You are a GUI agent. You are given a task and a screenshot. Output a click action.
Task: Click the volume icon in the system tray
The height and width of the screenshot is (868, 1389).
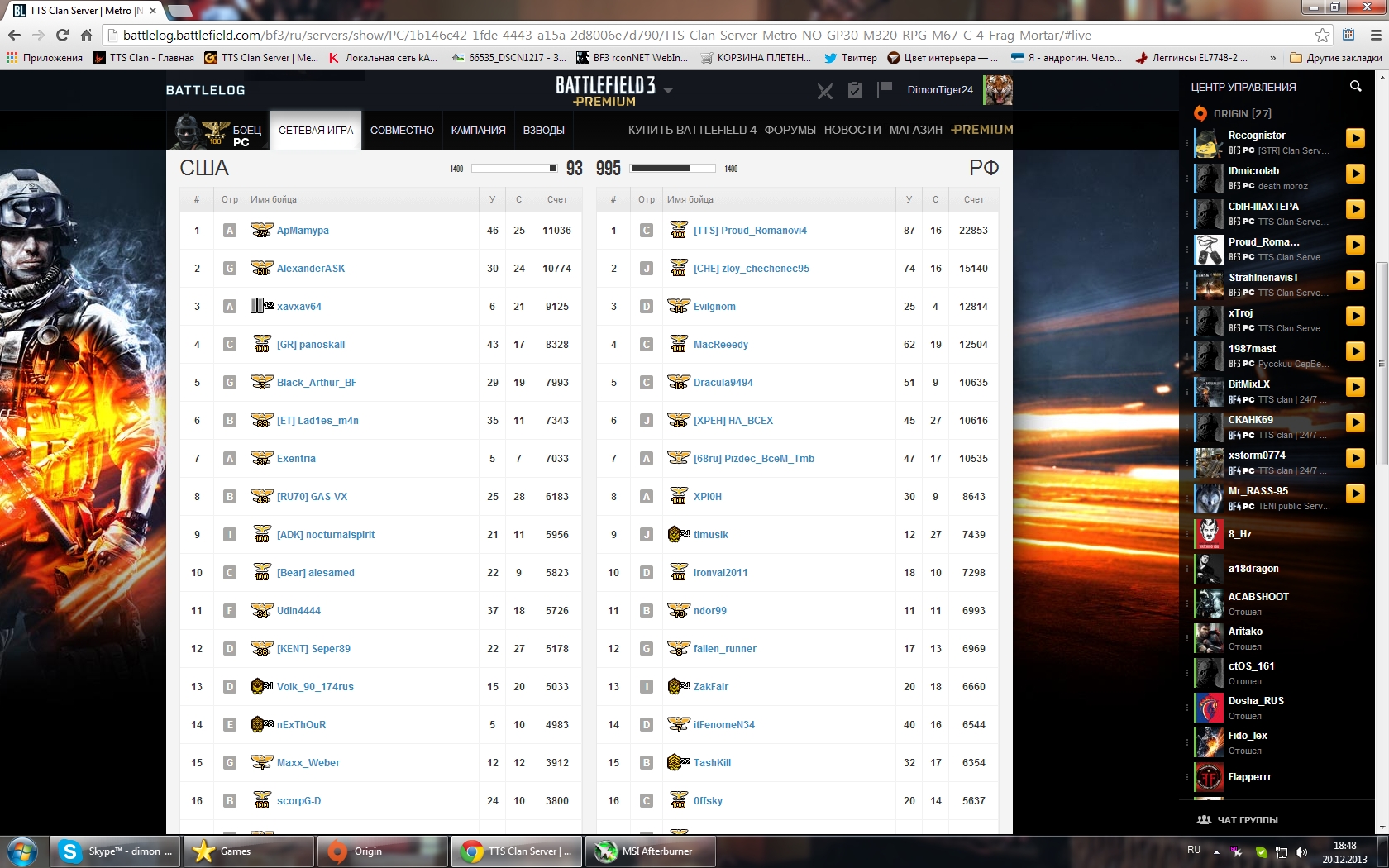click(x=1301, y=851)
